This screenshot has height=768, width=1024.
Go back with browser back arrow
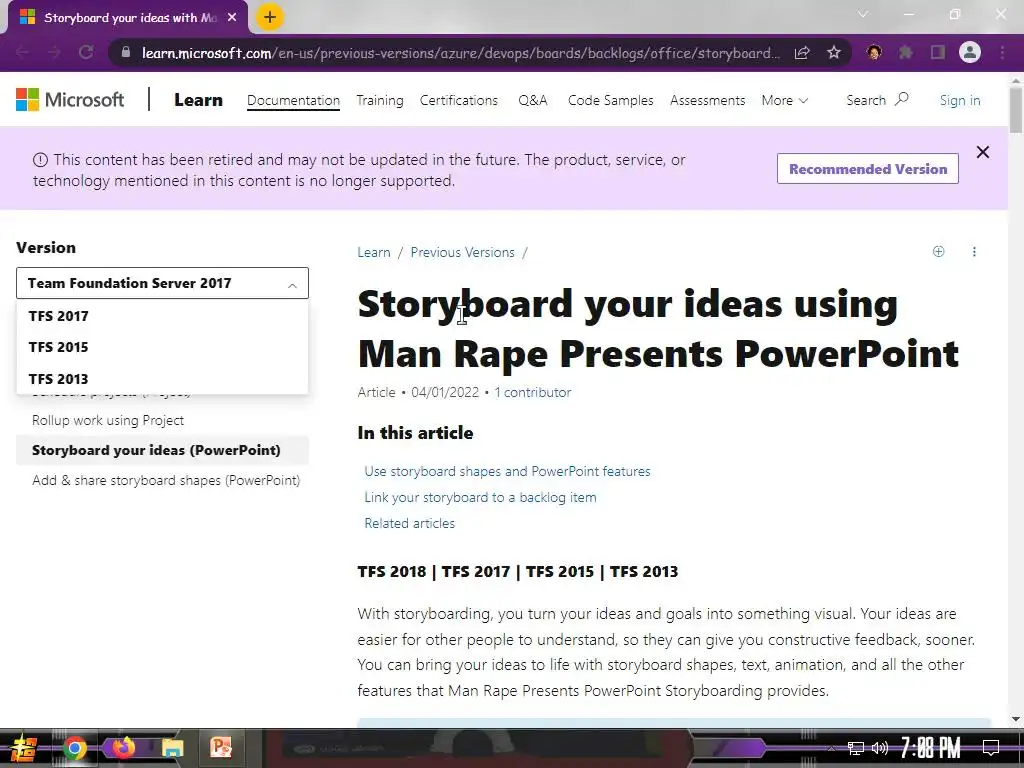point(22,52)
